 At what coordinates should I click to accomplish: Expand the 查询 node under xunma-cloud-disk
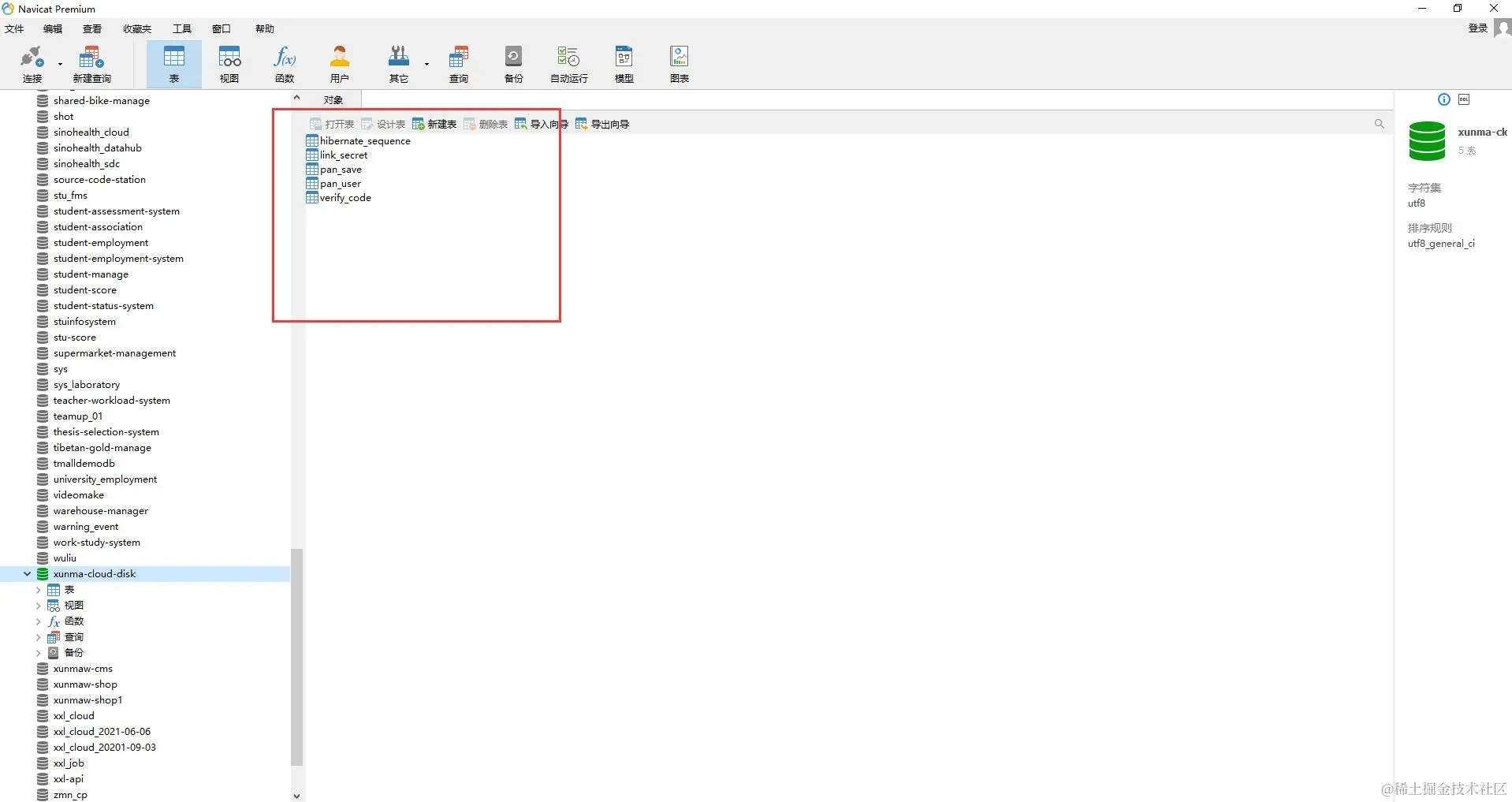pos(38,637)
